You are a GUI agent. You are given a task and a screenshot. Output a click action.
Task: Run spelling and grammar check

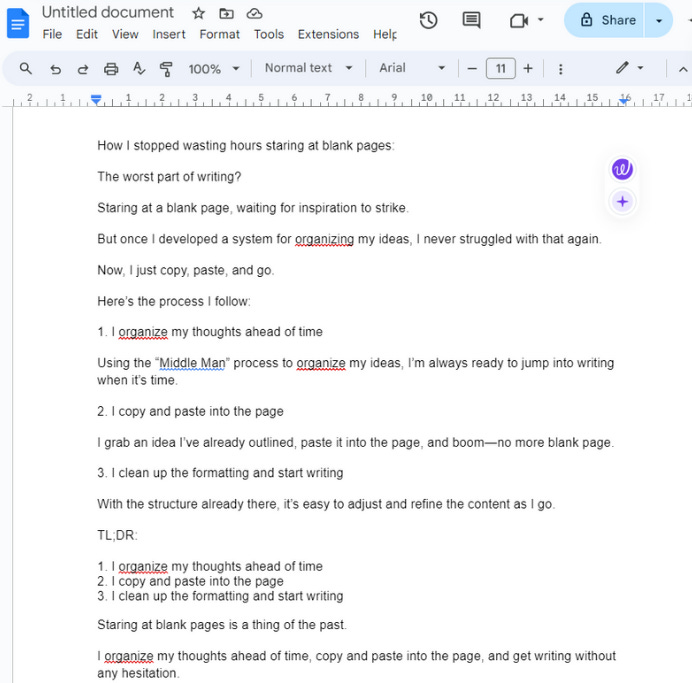coord(139,68)
